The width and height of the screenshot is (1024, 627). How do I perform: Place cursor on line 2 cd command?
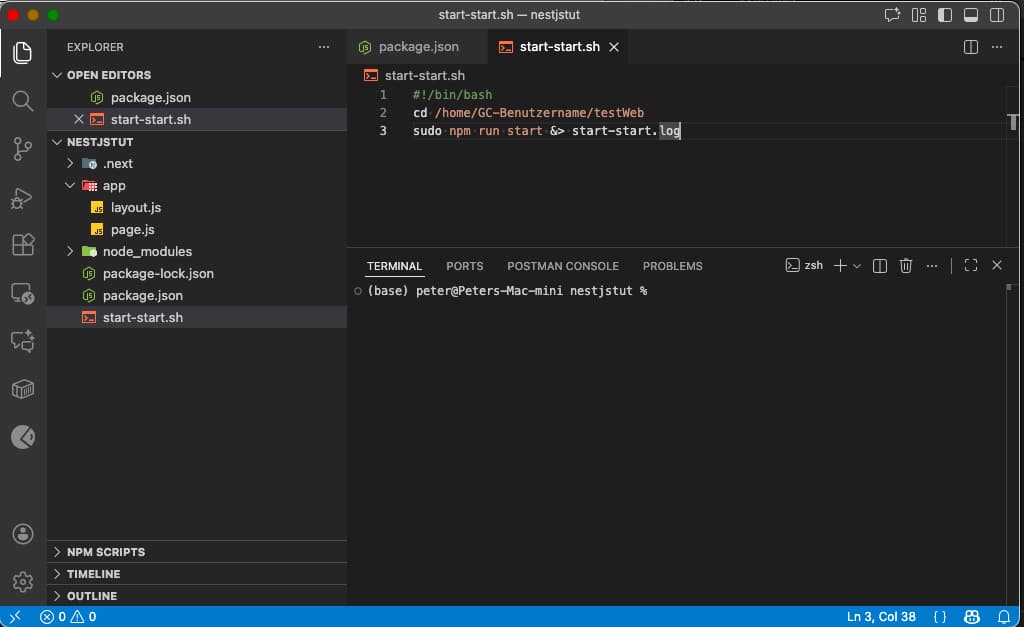point(528,113)
